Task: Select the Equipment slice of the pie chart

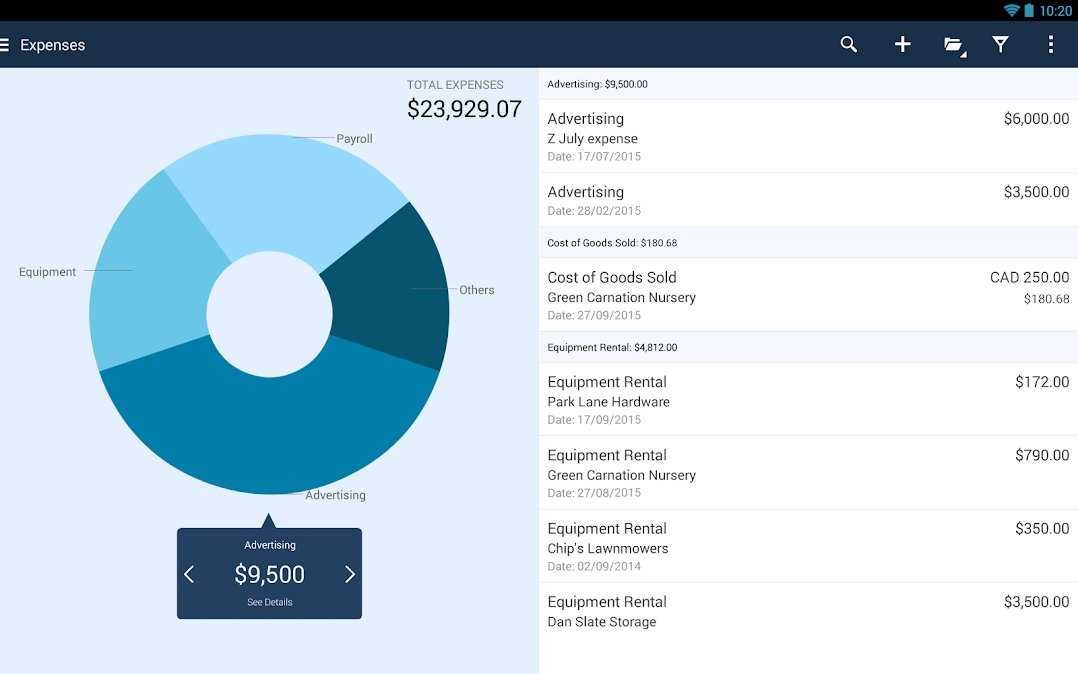Action: 135,290
